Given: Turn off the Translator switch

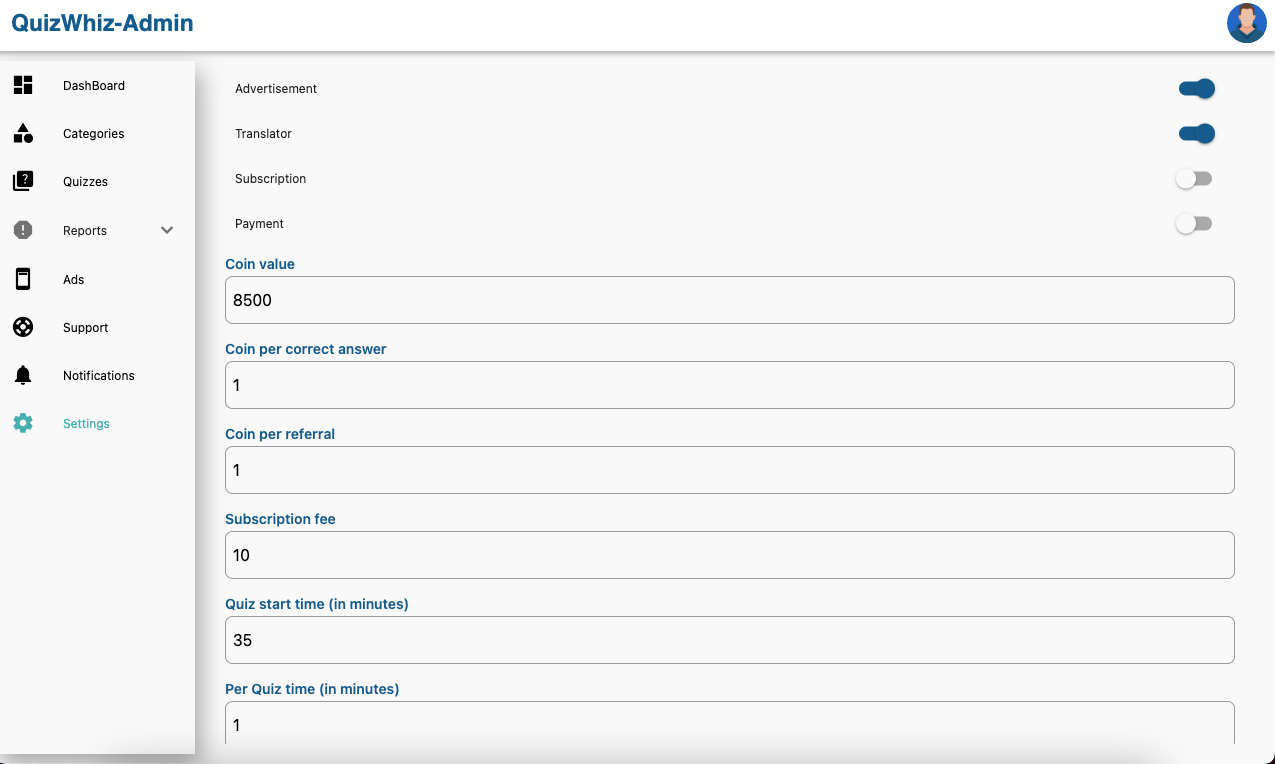Looking at the screenshot, I should pos(1196,134).
